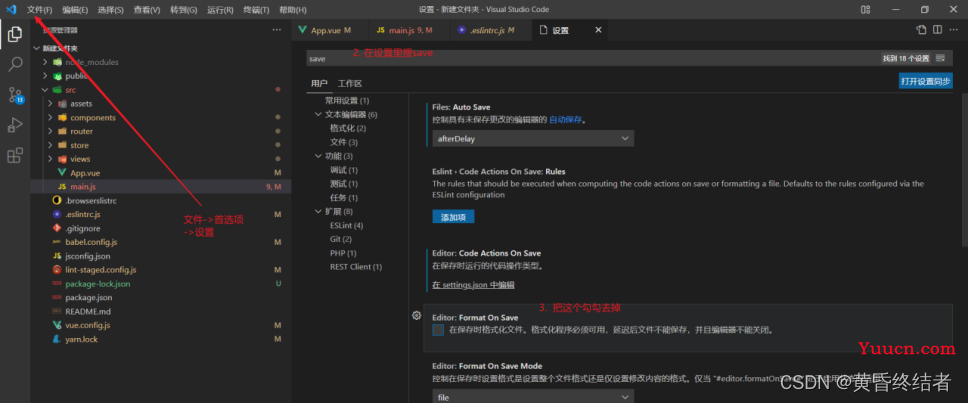Expand the store folder
The image size is (968, 403).
click(x=50, y=145)
